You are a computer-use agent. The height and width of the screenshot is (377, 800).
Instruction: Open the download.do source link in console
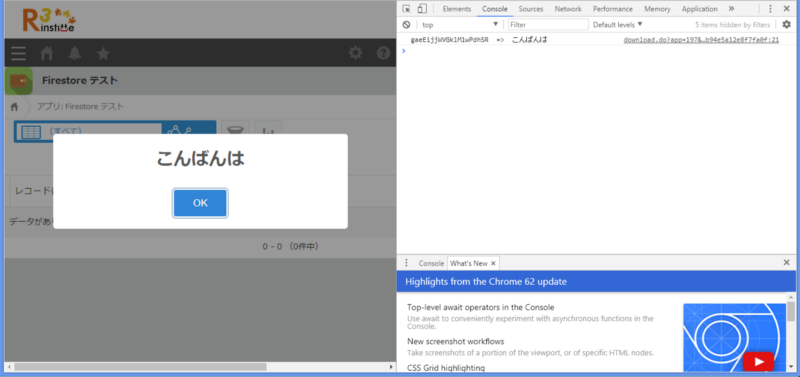(x=701, y=40)
